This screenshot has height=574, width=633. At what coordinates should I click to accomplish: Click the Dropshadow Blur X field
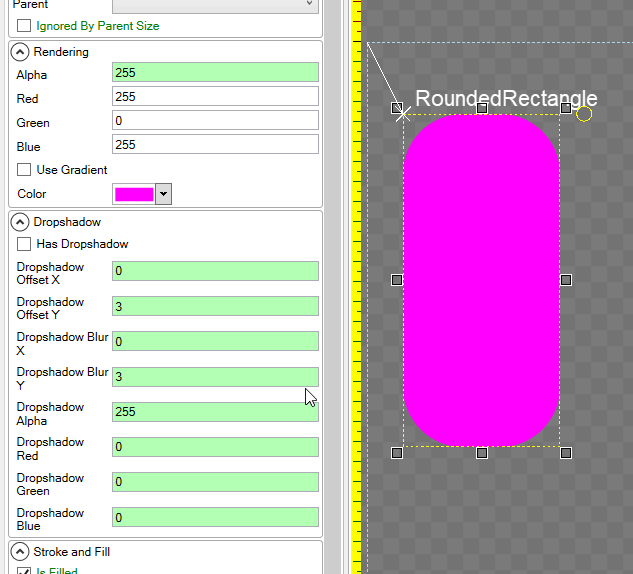[x=216, y=341]
